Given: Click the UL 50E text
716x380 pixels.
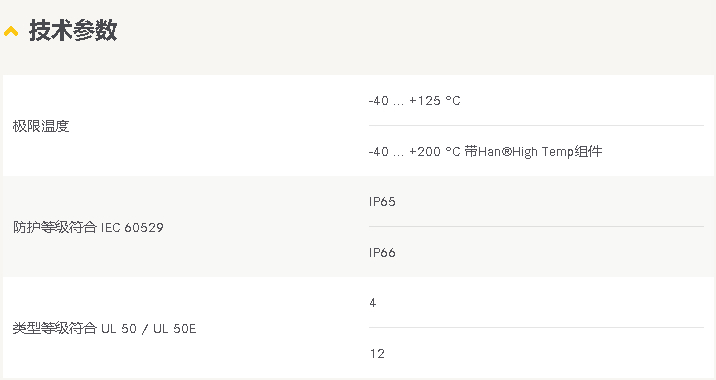Looking at the screenshot, I should (174, 329).
